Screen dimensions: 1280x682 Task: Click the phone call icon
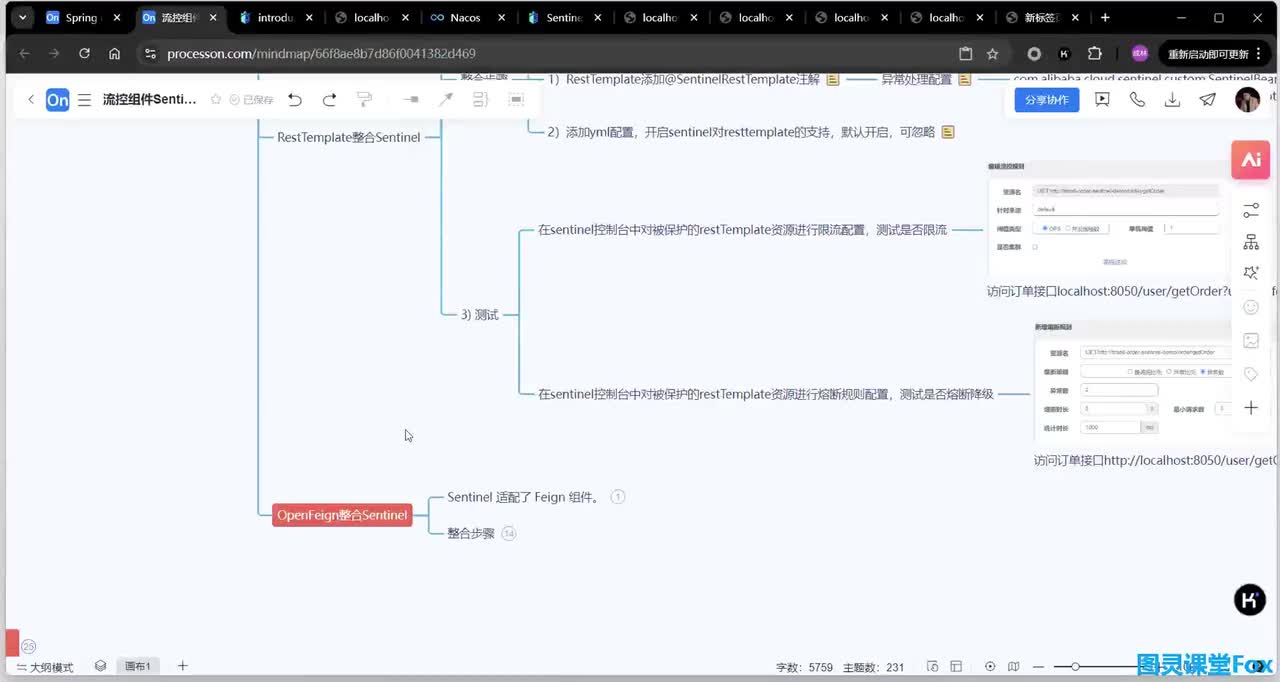point(1137,100)
